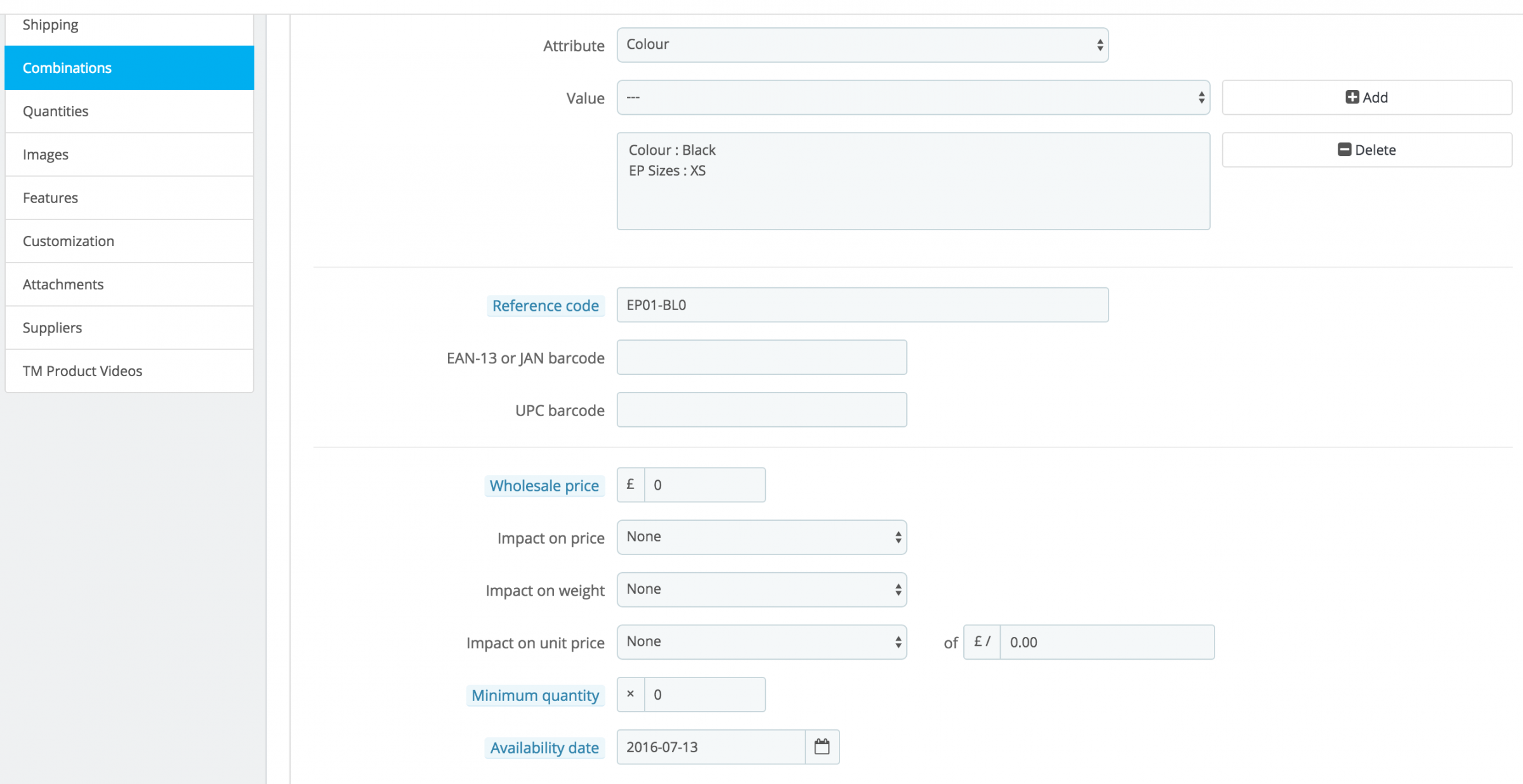Screen dimensions: 1523x784
Task: Open the Features tab in sidebar
Action: [129, 198]
